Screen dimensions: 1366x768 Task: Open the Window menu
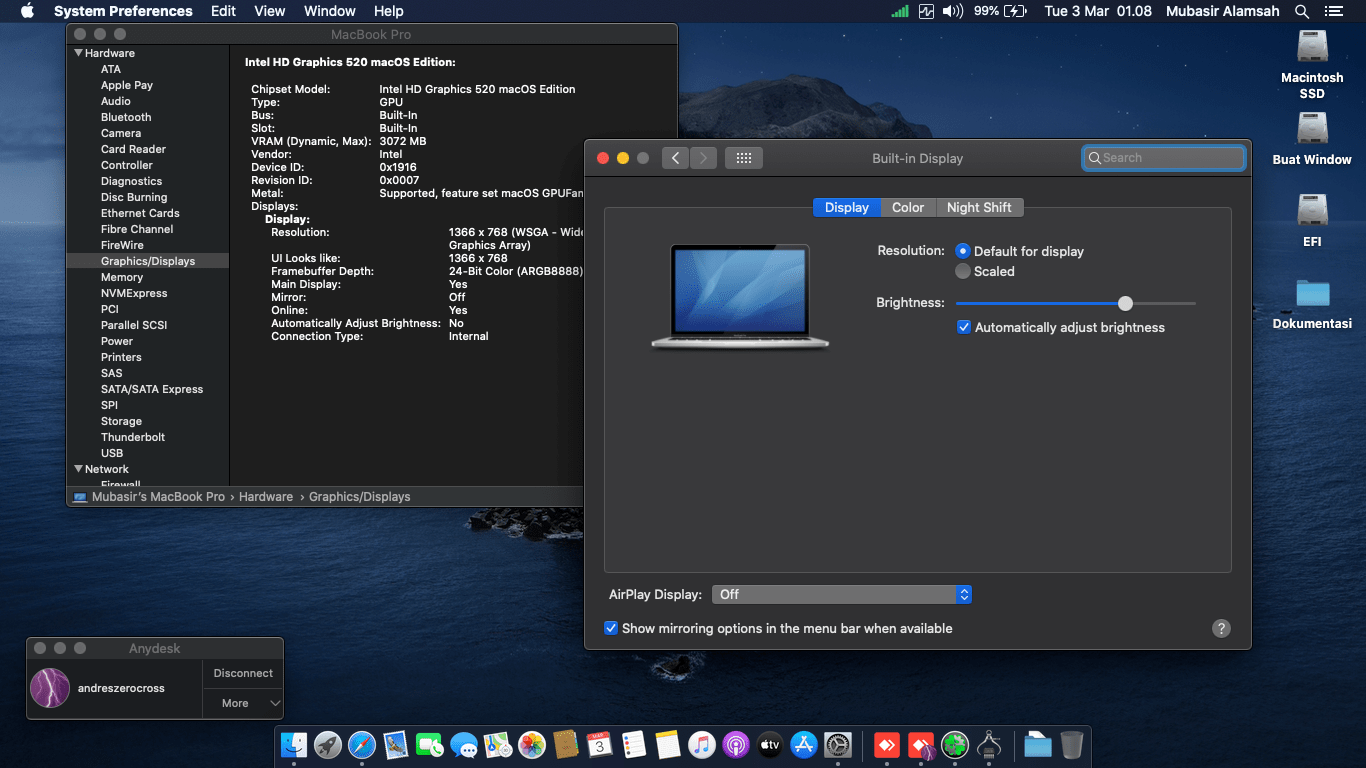(x=329, y=11)
